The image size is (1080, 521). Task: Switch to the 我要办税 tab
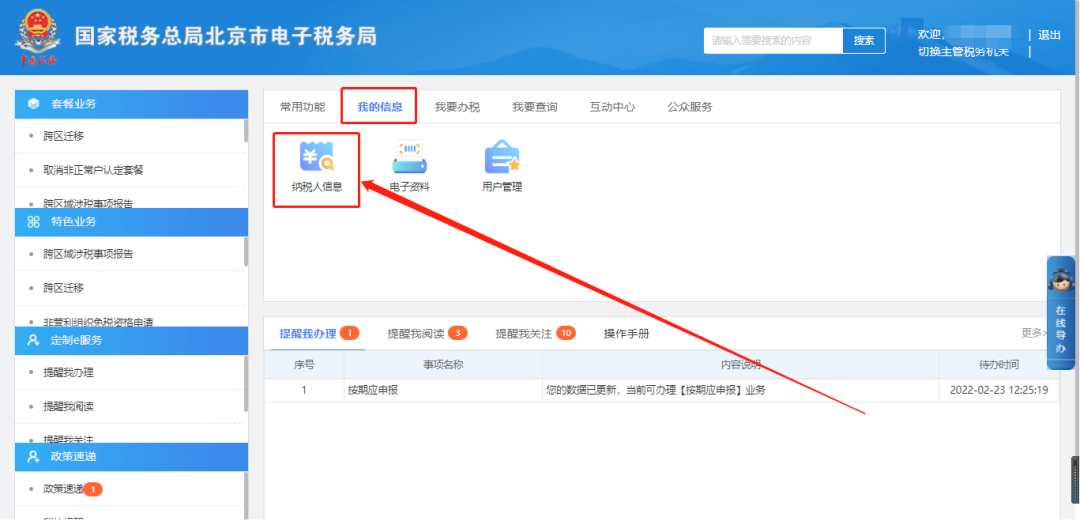coord(457,107)
